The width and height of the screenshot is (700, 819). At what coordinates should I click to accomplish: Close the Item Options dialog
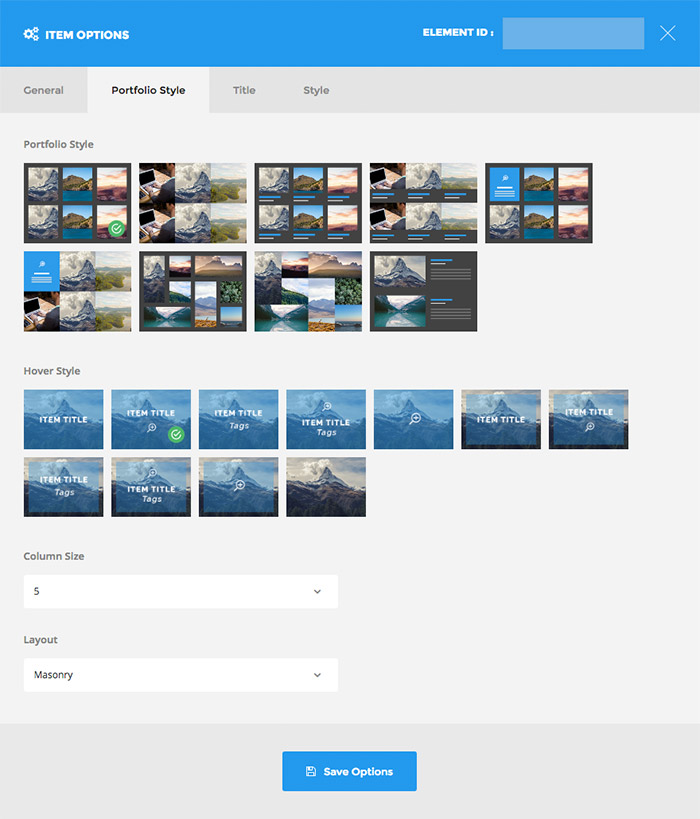668,33
